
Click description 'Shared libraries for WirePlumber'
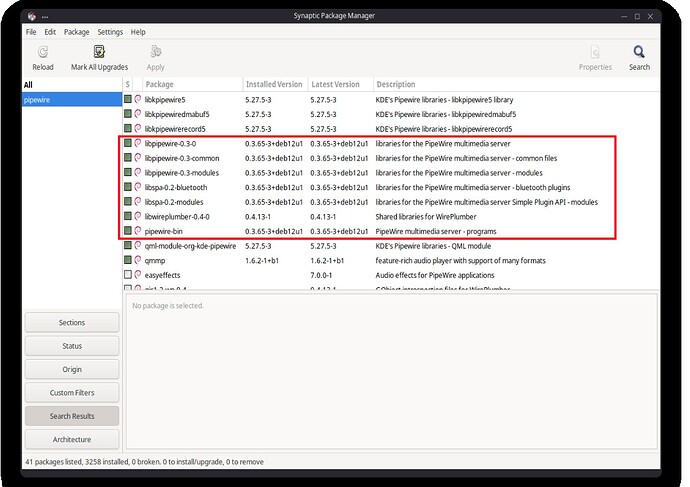(x=426, y=216)
